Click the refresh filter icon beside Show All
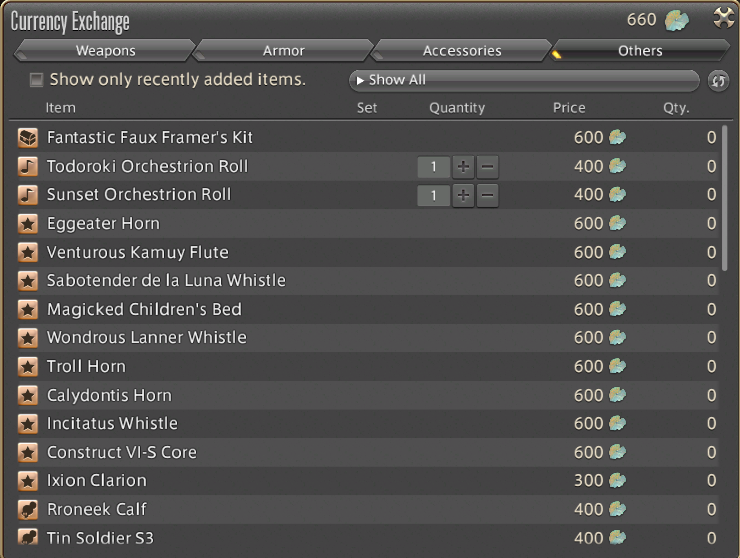 pos(718,81)
